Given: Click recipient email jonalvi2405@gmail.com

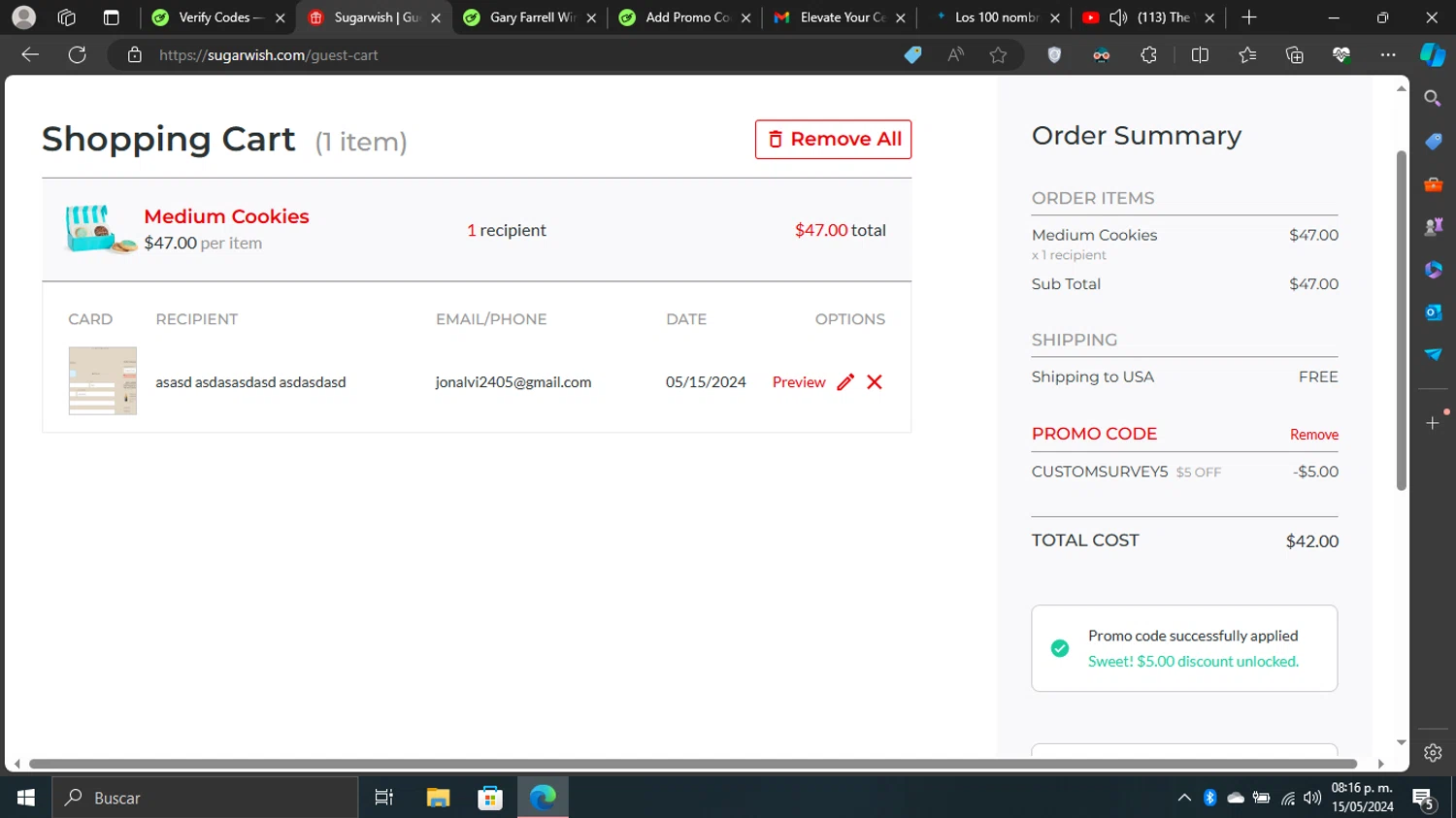Looking at the screenshot, I should 513,382.
